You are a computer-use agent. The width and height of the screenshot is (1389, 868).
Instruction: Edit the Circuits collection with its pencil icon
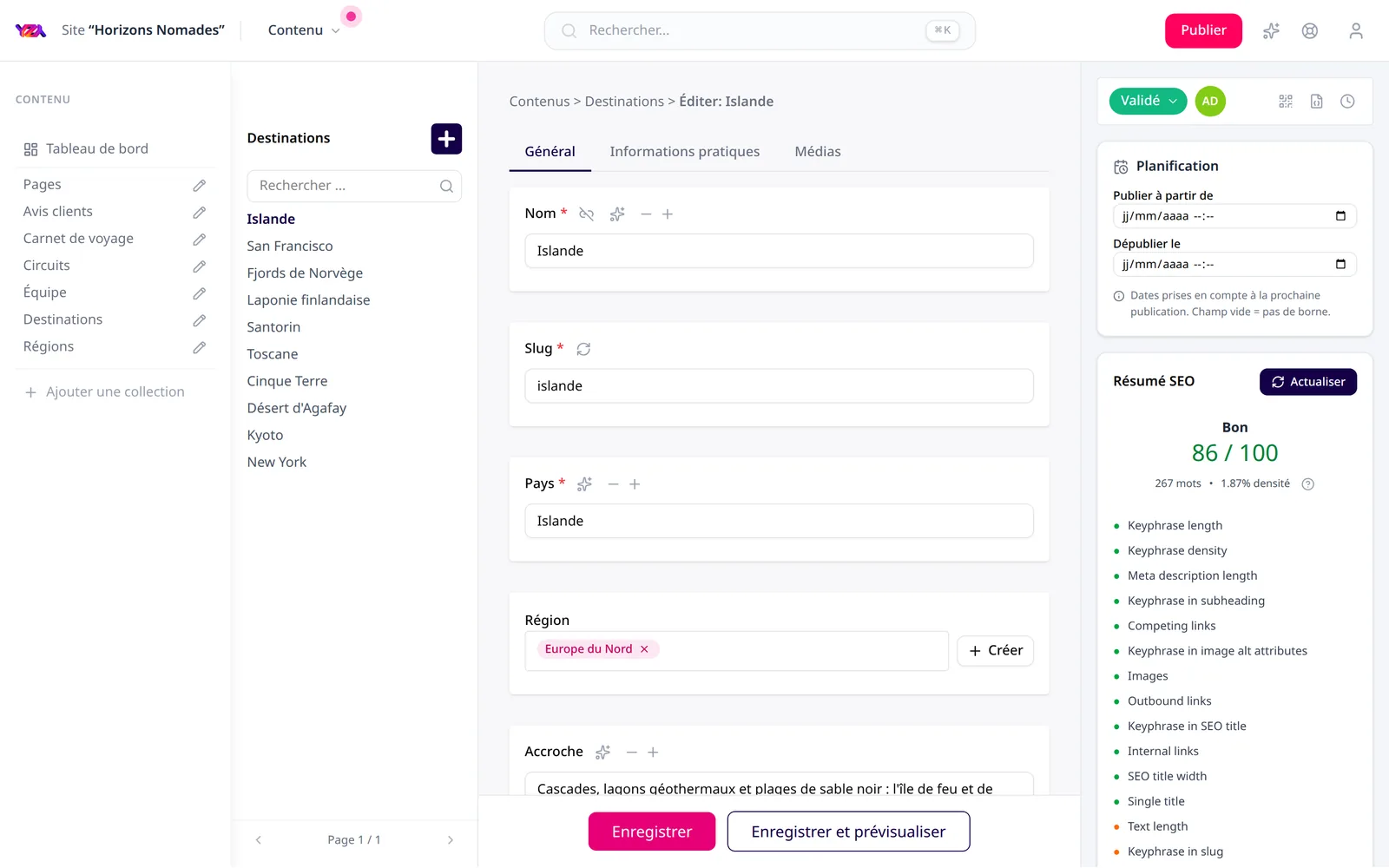(199, 266)
